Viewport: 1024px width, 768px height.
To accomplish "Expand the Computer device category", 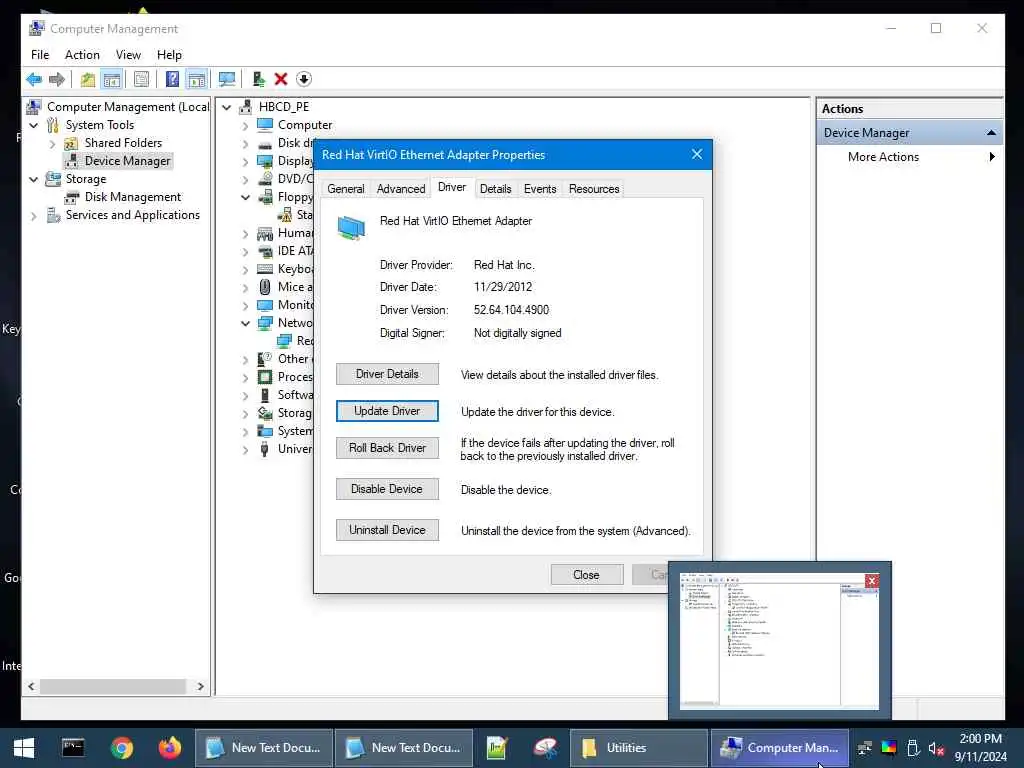I will (x=246, y=125).
